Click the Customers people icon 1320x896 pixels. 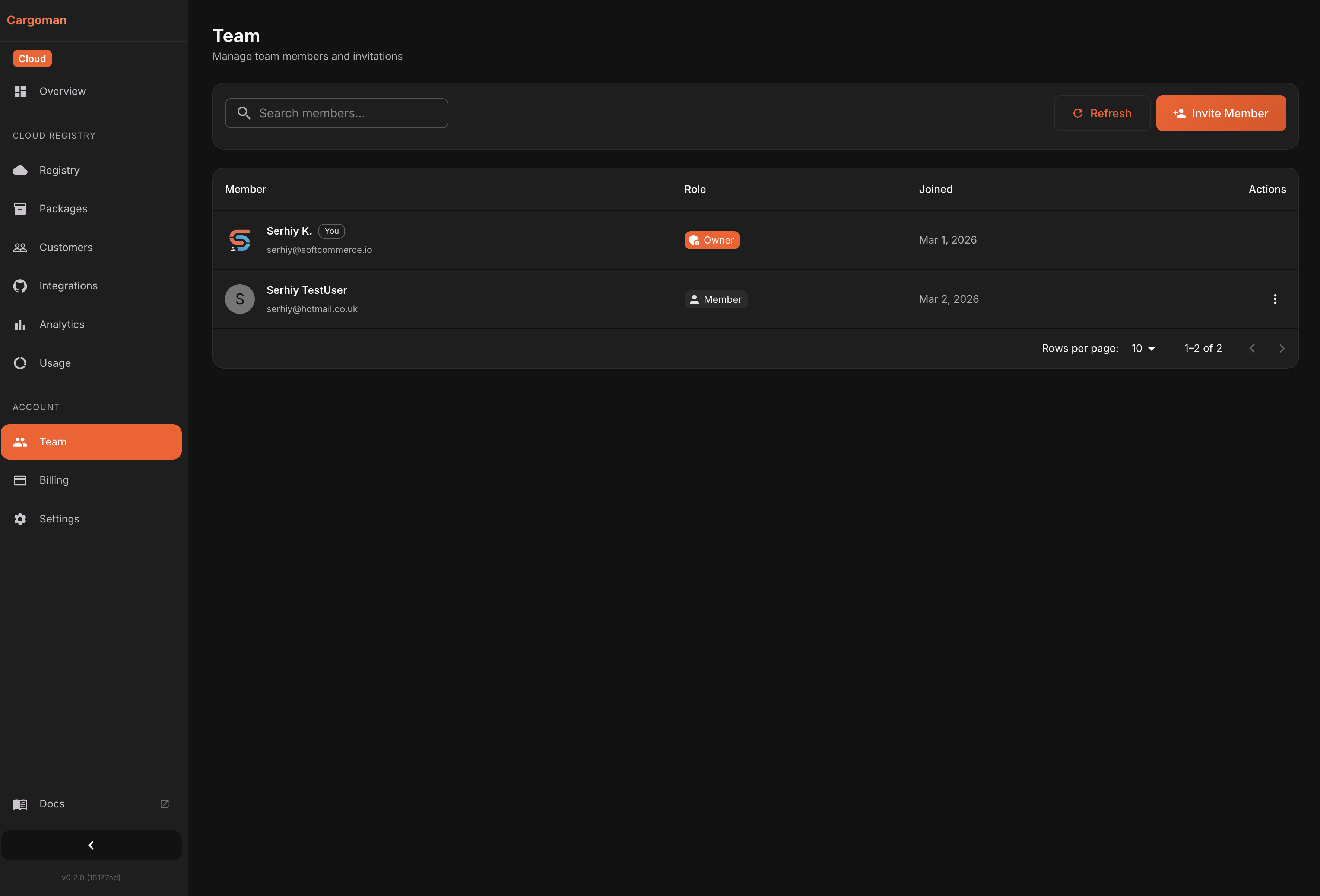[20, 247]
